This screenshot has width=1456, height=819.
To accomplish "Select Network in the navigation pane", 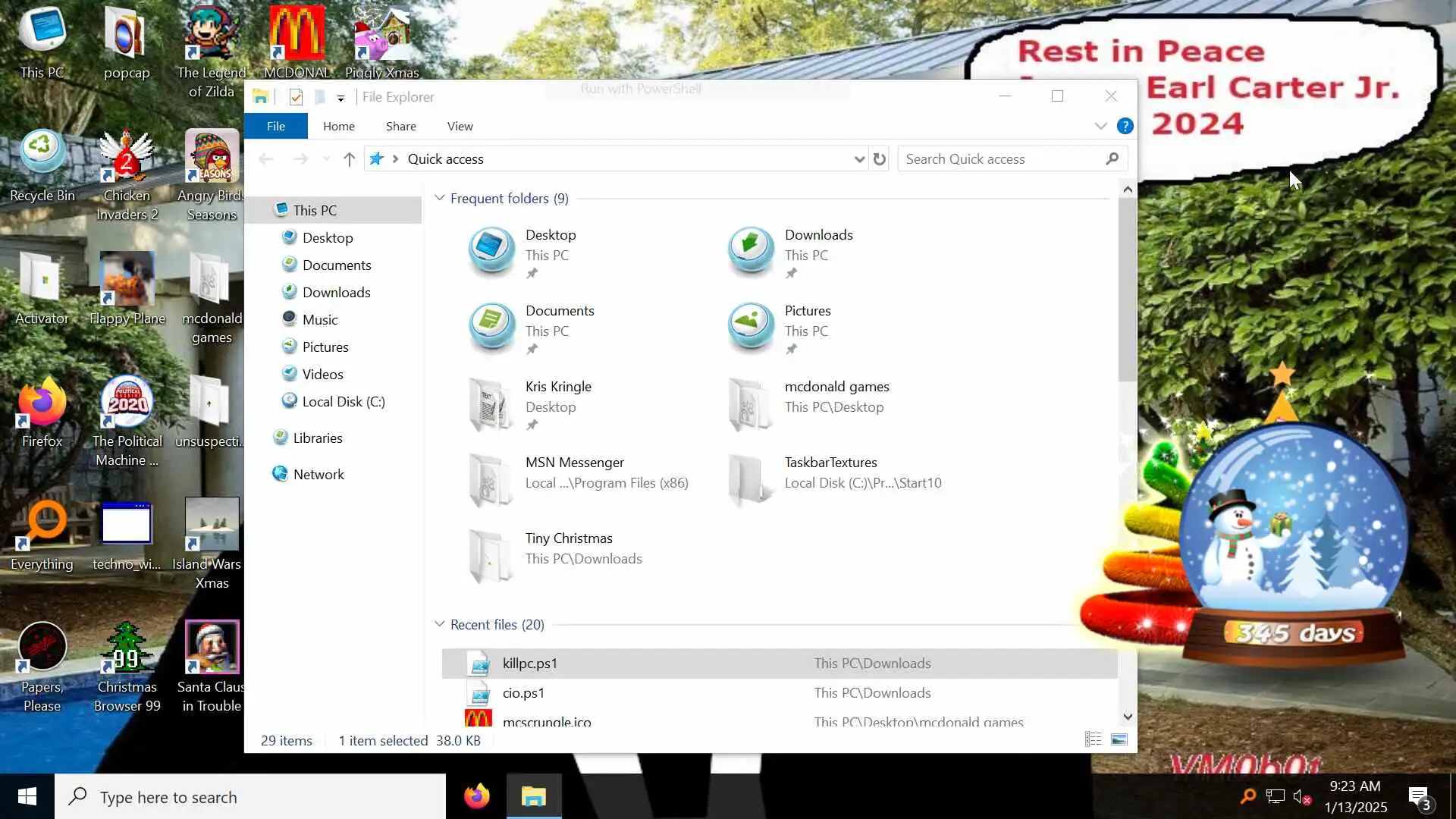I will coord(318,475).
